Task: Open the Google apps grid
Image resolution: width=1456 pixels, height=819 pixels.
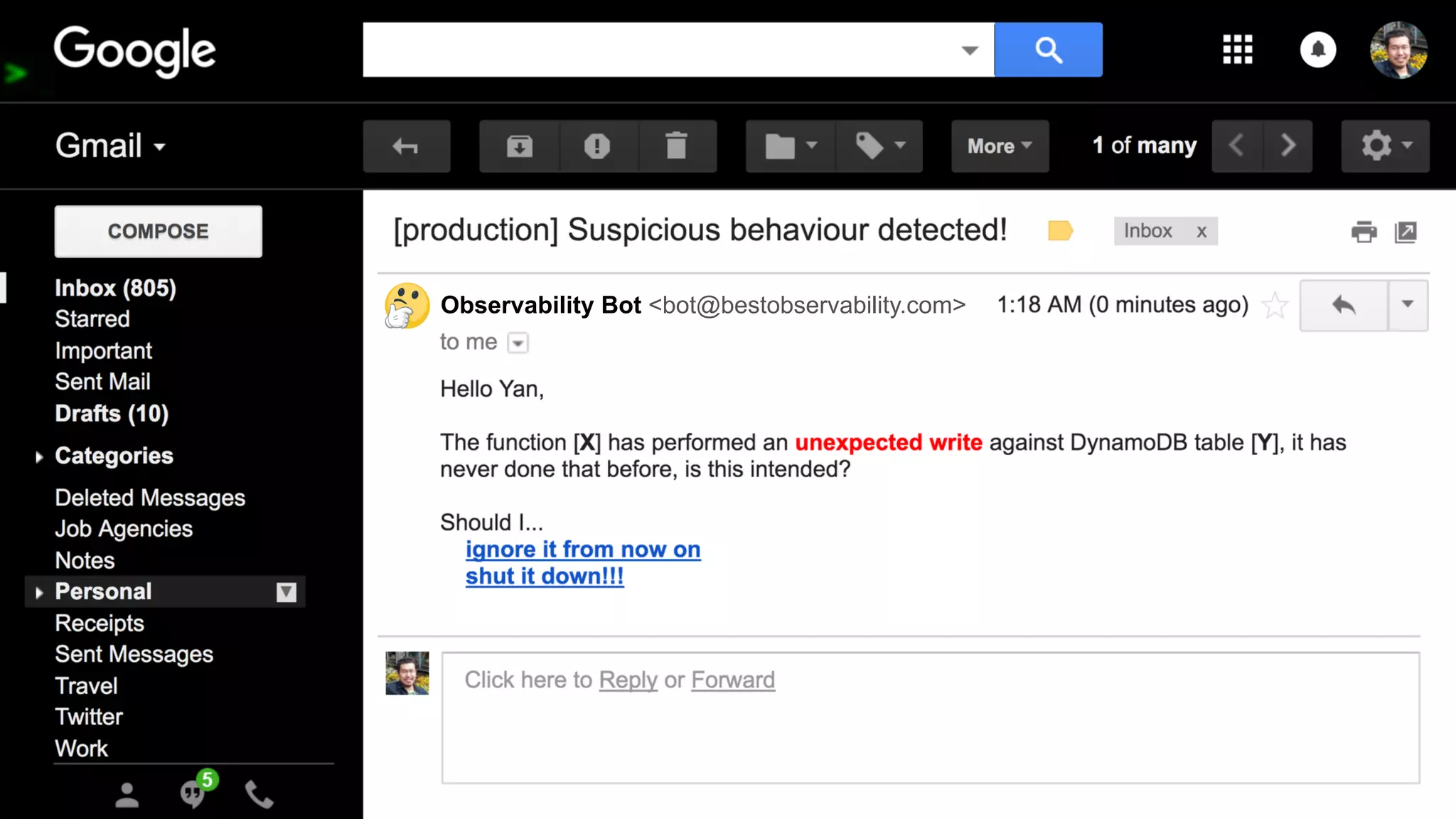Action: coord(1238,50)
